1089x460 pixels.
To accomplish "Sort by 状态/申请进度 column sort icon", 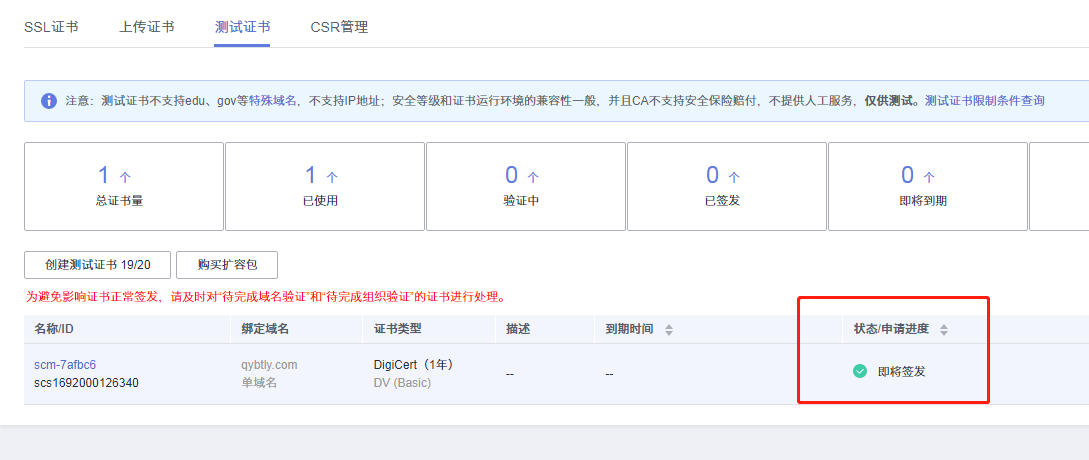I will click(x=943, y=329).
